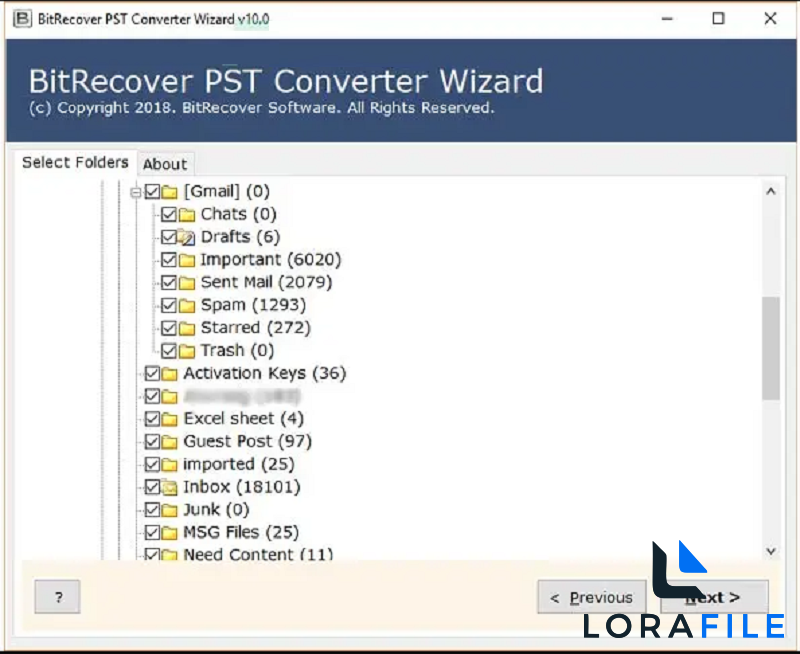Screen dimensions: 800x654
Task: Uncheck the Excel sheet checkbox
Action: (152, 418)
